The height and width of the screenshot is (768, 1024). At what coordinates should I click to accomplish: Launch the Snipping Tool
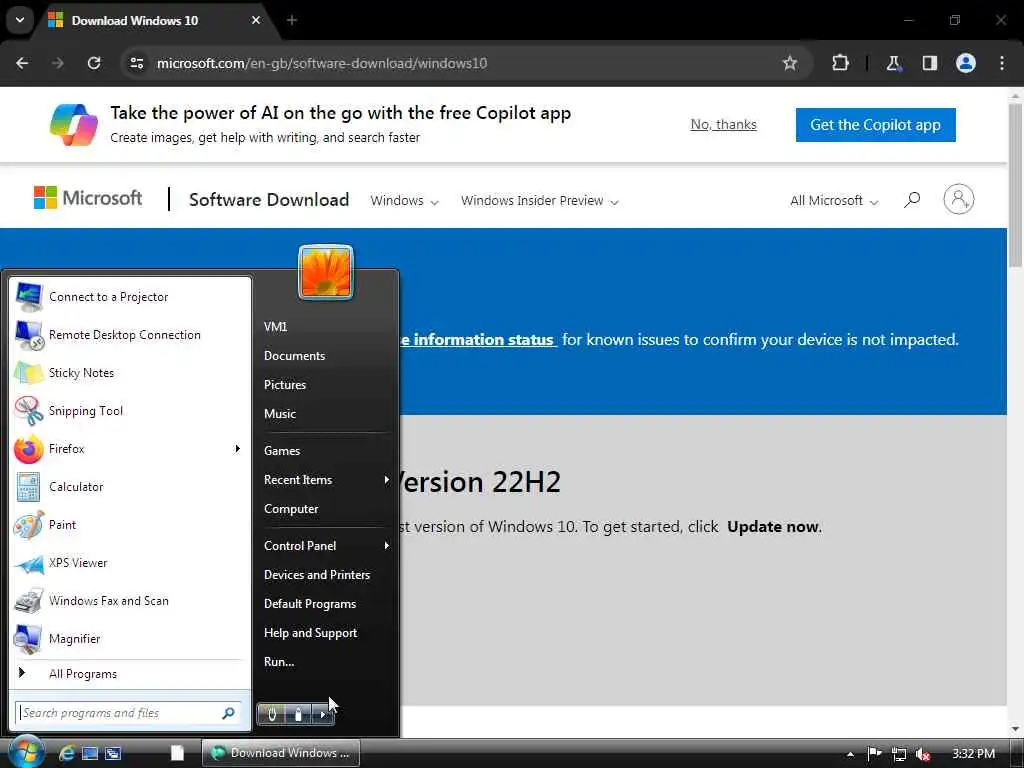pyautogui.click(x=129, y=411)
